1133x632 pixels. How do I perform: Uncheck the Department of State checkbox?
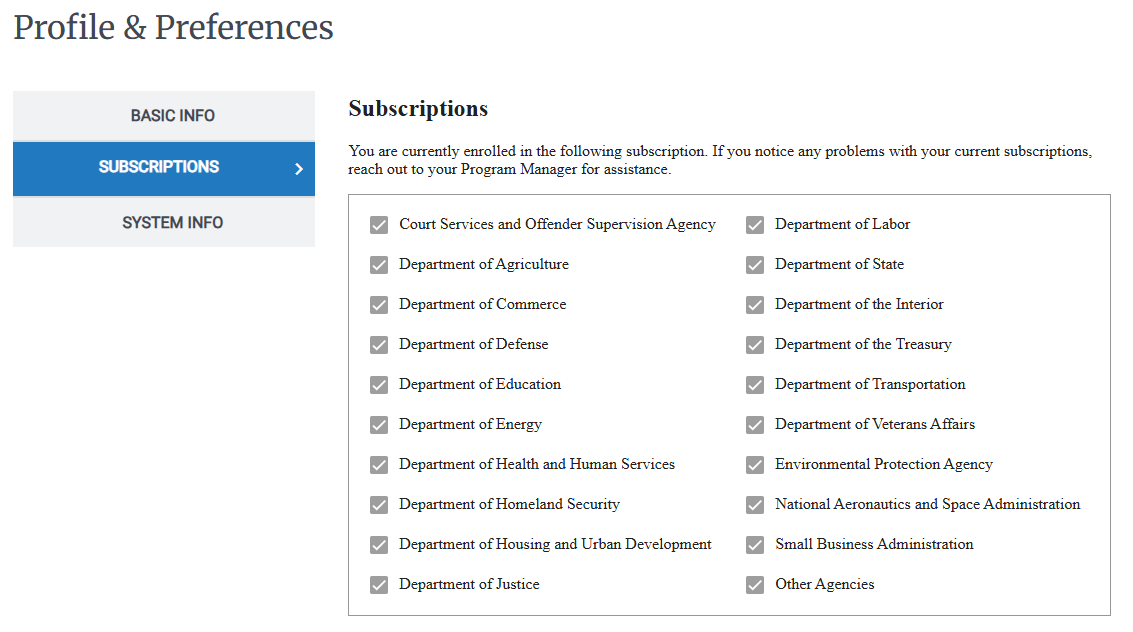click(754, 264)
